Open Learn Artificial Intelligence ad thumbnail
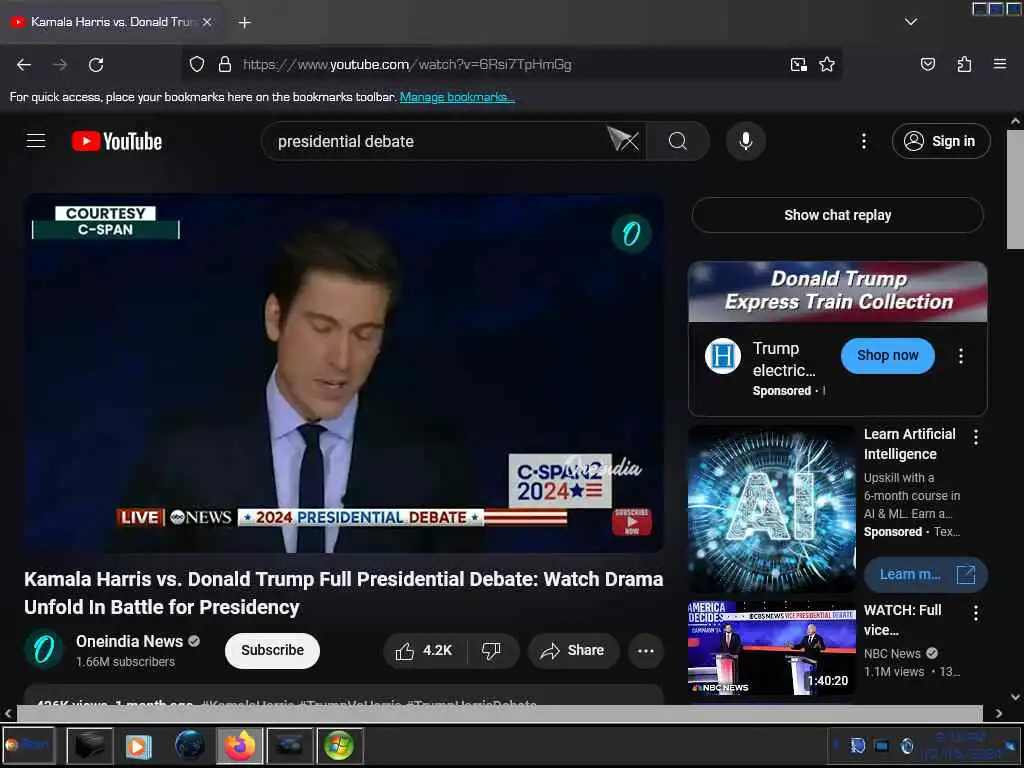This screenshot has height=768, width=1024. [772, 509]
